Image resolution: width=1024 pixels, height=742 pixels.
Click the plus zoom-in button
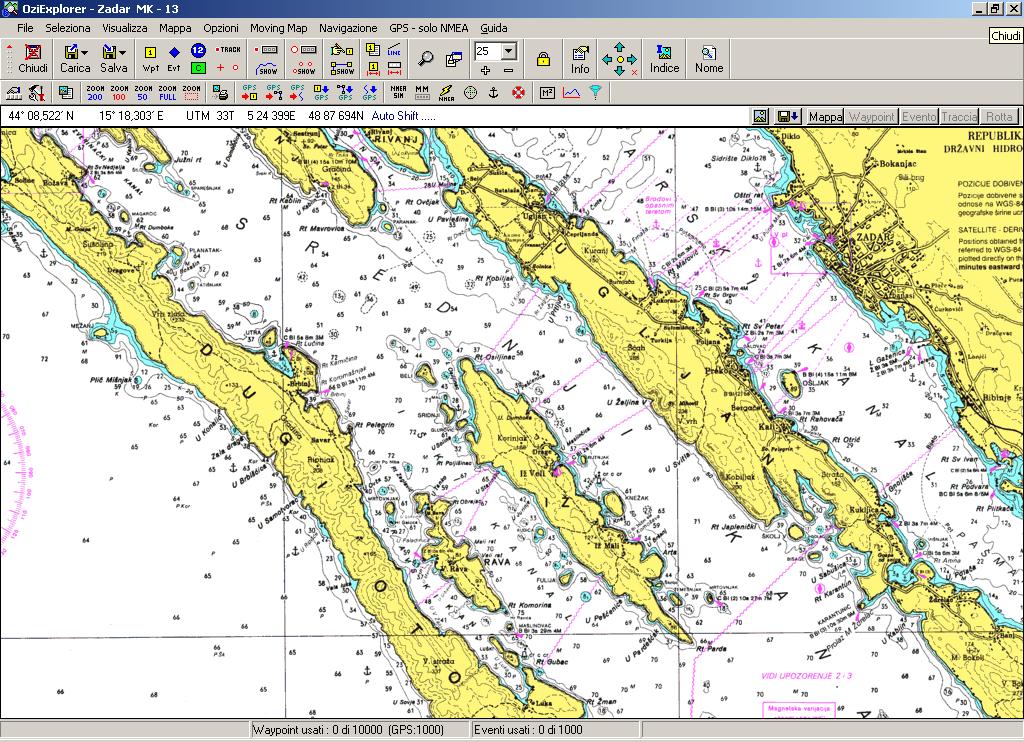click(485, 70)
